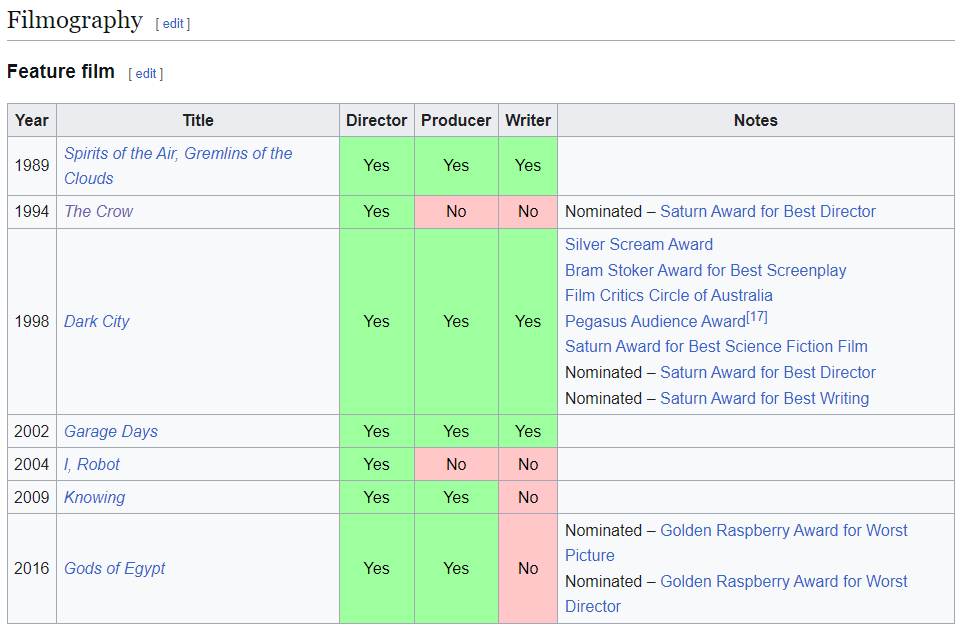
Task: Go to the Garage Days article
Action: click(x=111, y=431)
